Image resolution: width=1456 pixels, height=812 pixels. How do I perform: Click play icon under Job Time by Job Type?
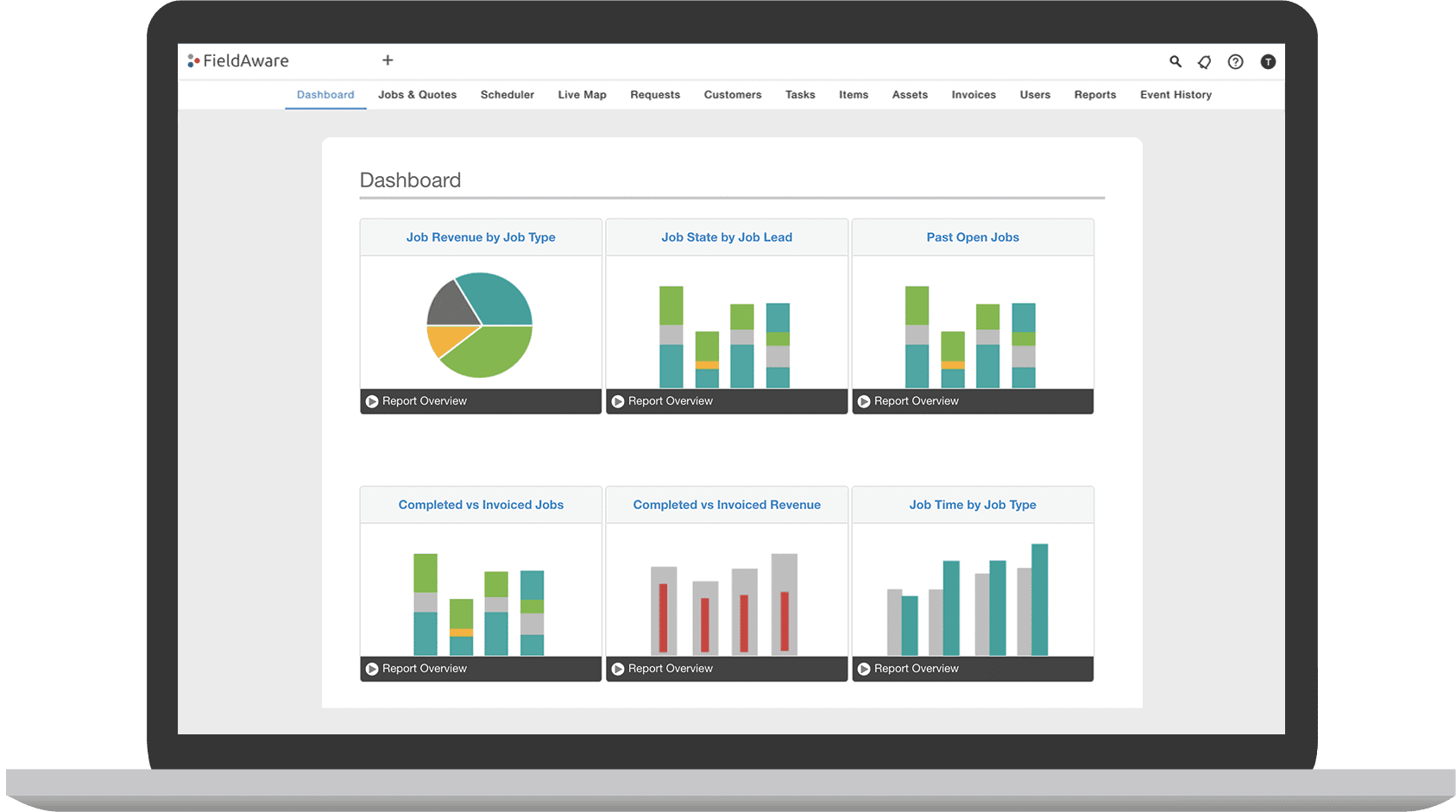pyautogui.click(x=864, y=669)
